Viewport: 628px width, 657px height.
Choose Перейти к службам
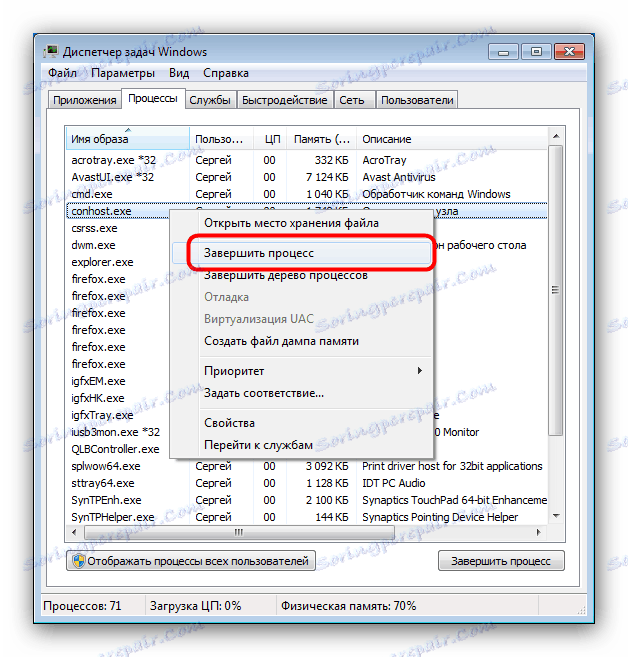[302, 445]
